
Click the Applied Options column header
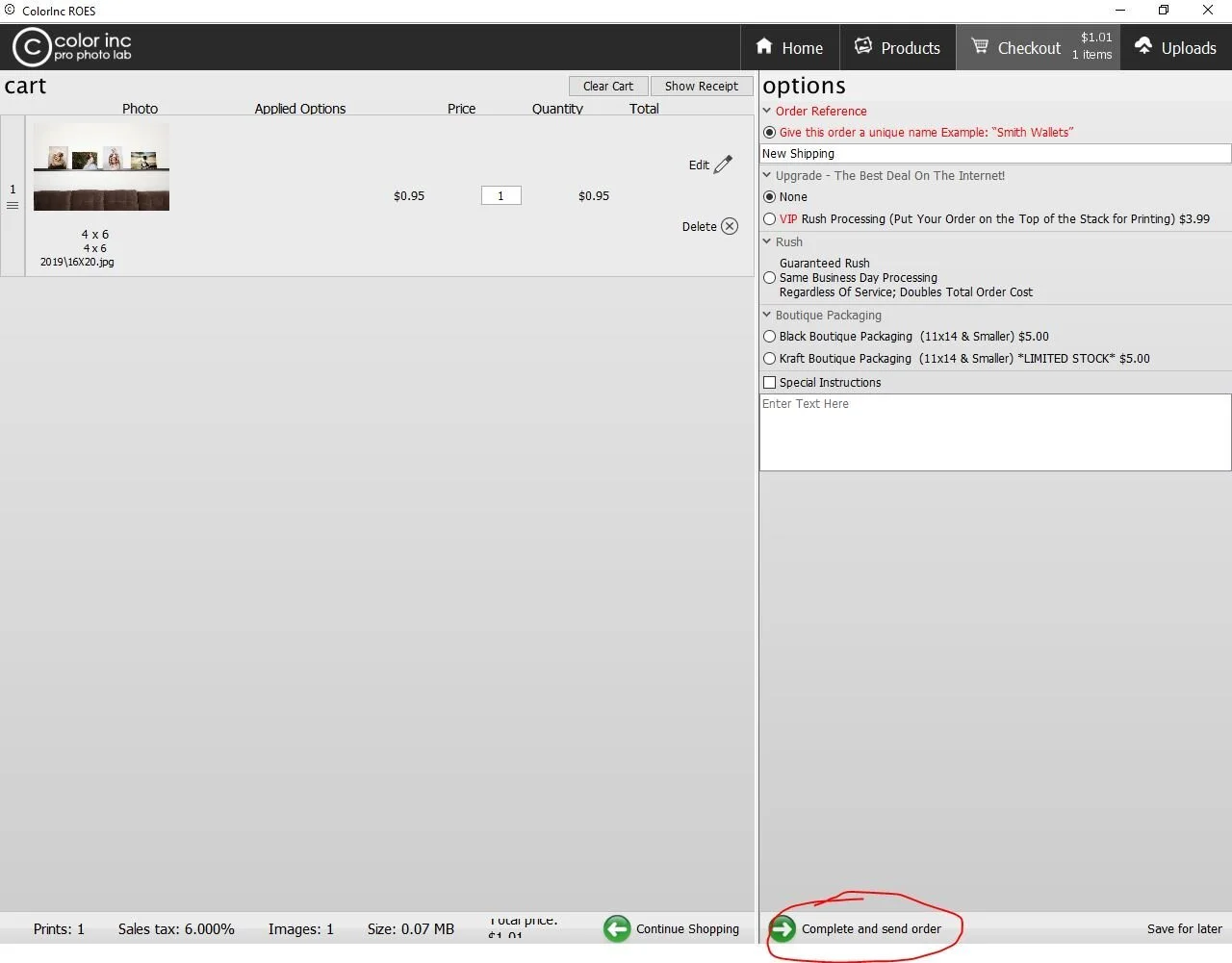(x=300, y=109)
